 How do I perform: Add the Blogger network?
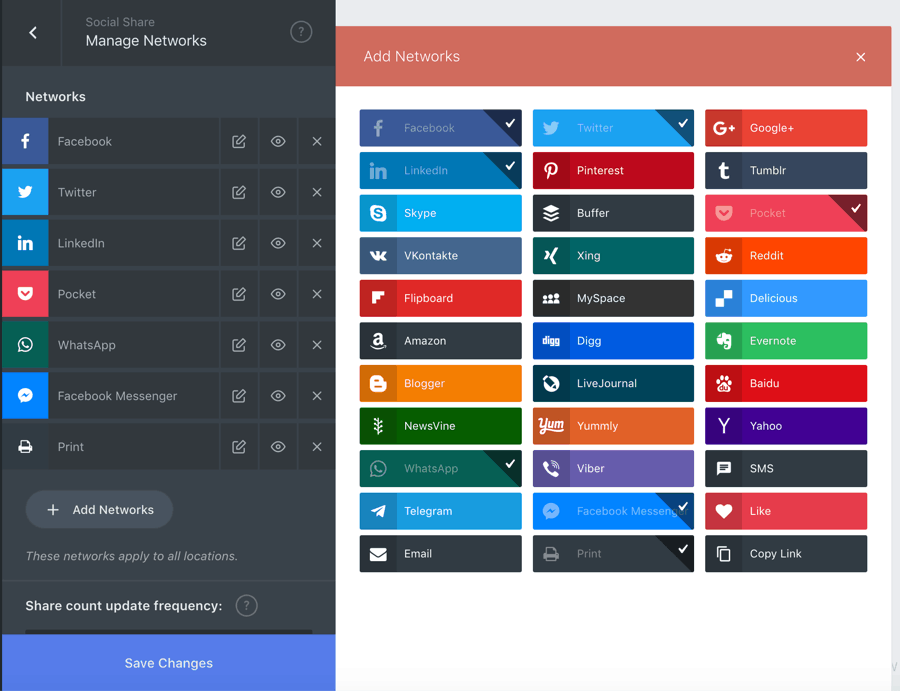pos(440,383)
